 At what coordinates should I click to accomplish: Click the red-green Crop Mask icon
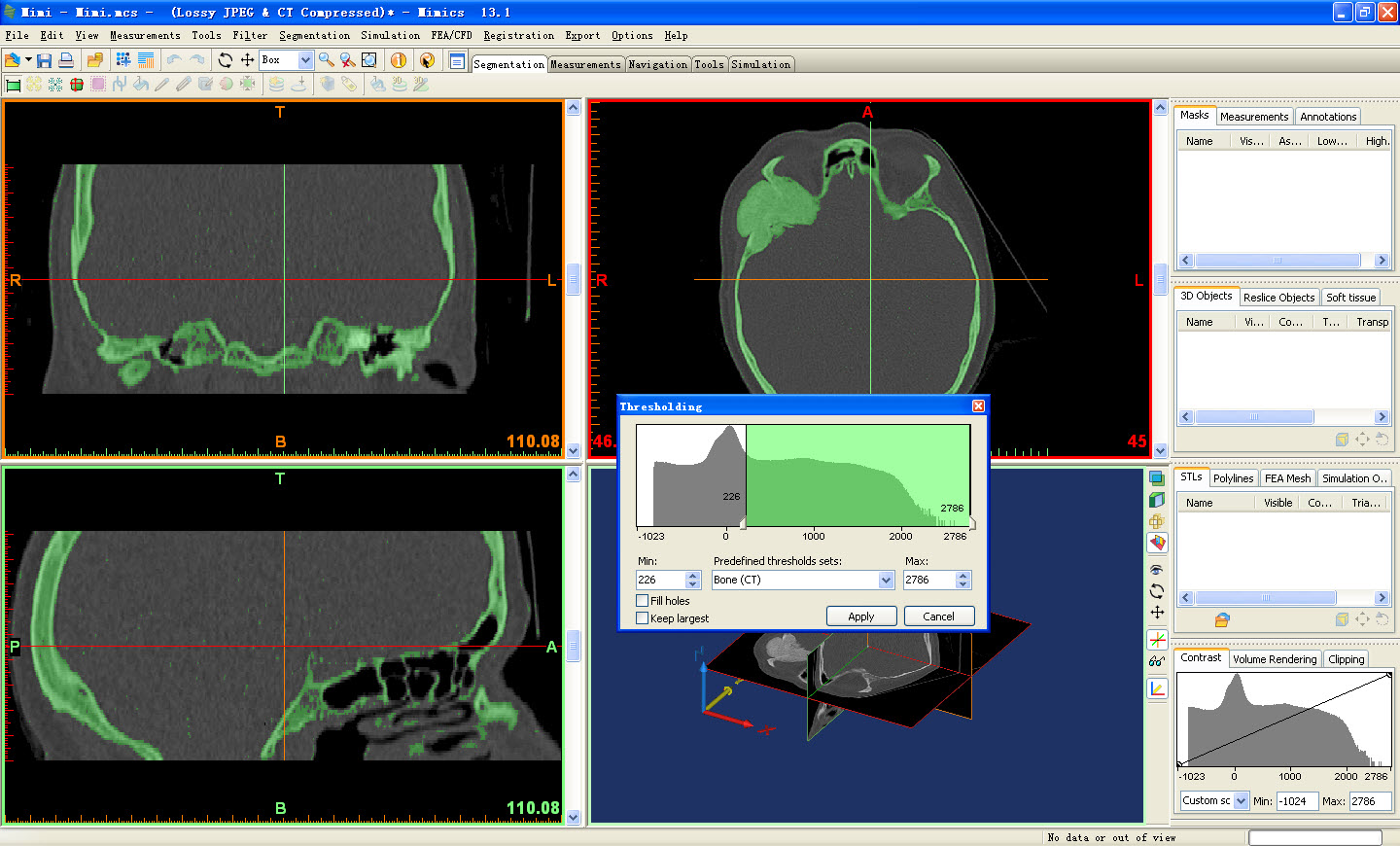click(x=77, y=85)
